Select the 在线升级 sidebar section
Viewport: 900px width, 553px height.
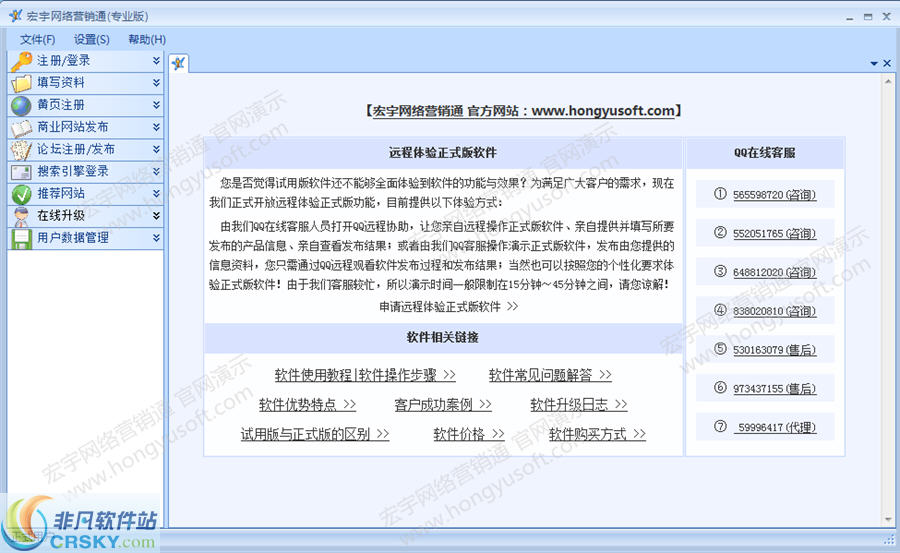86,216
